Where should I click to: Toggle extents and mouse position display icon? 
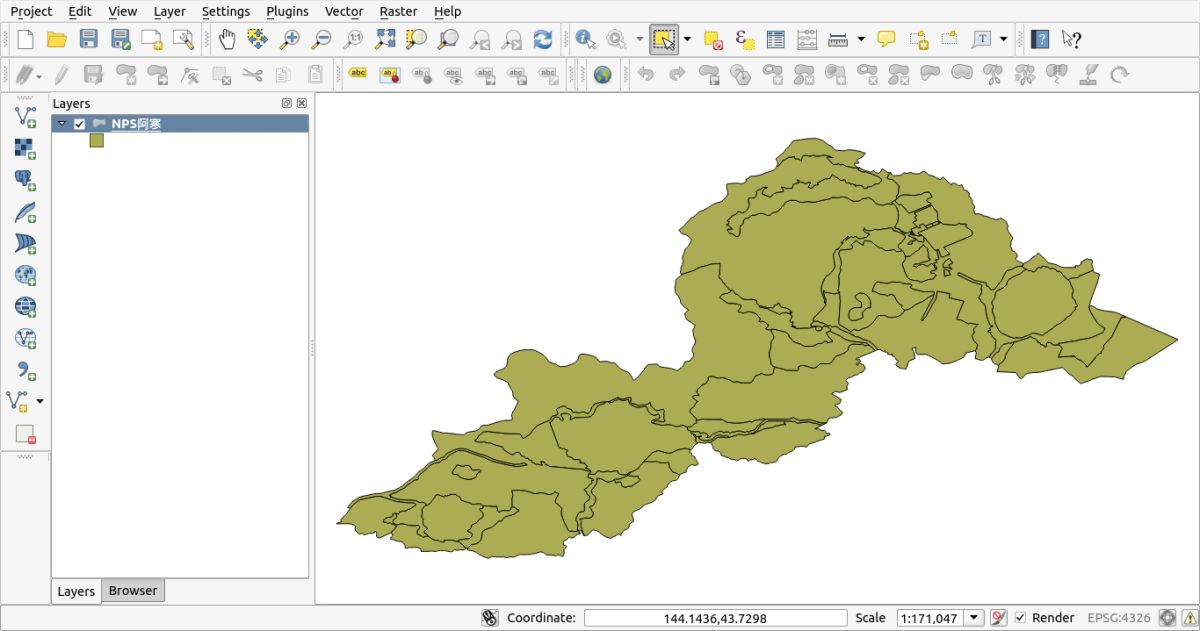pos(489,618)
